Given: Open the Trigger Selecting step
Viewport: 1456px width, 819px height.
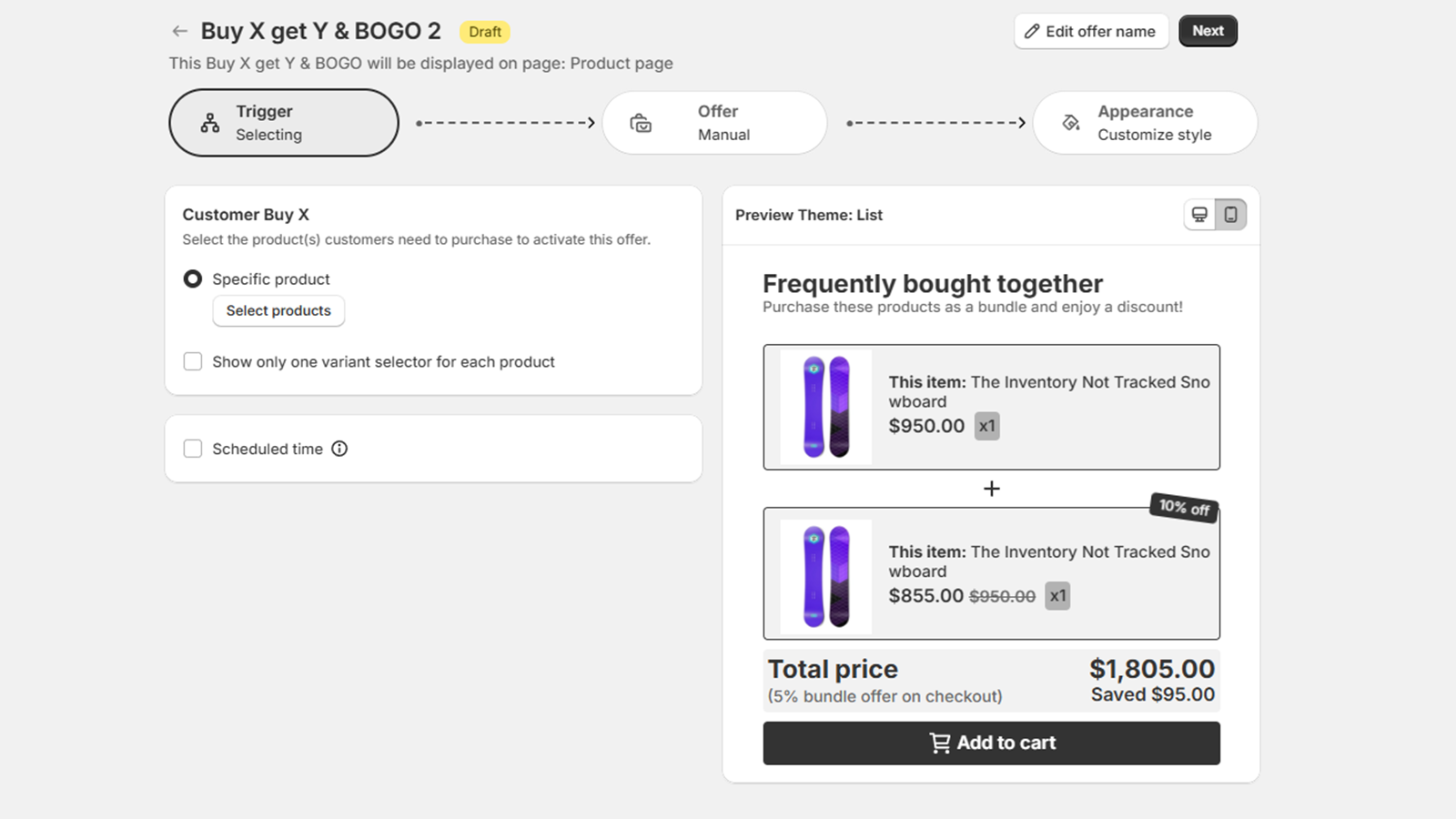Looking at the screenshot, I should 283,123.
